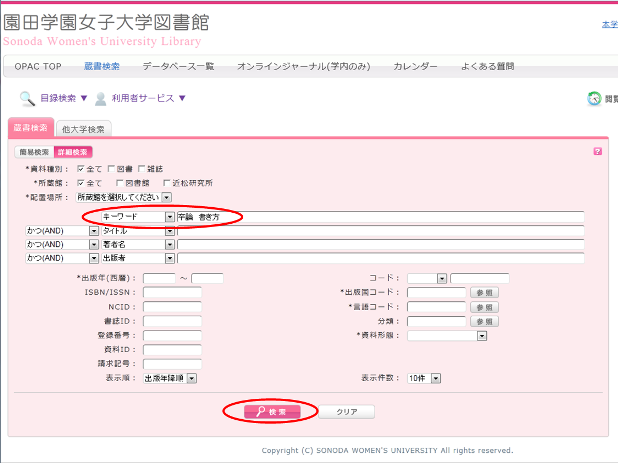This screenshot has height=463, width=618.
Task: Check the 雑誌 material type checkbox
Action: click(142, 169)
